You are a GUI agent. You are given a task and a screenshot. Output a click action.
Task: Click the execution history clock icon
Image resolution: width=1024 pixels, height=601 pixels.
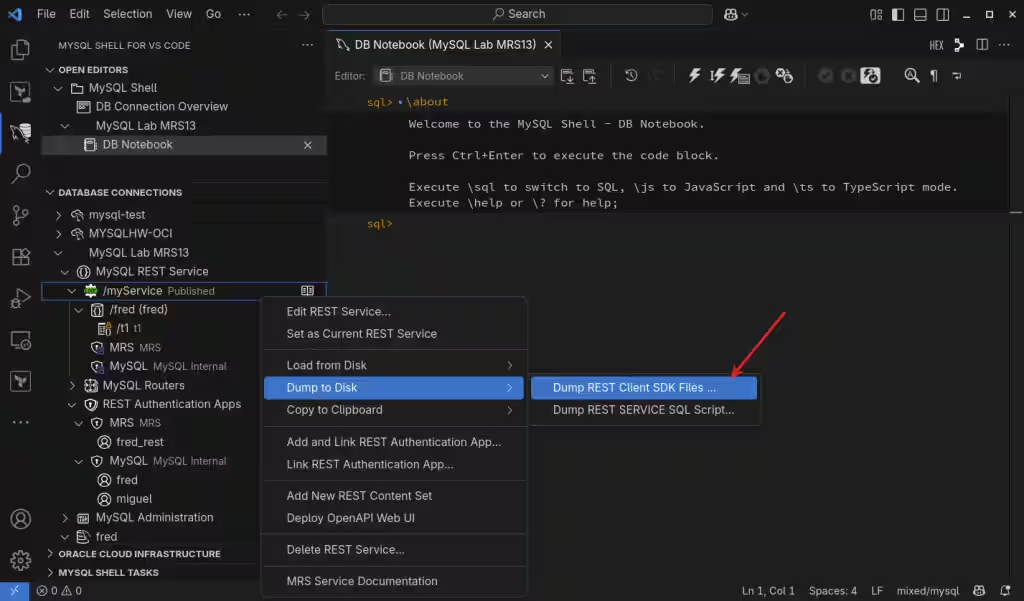(x=631, y=75)
